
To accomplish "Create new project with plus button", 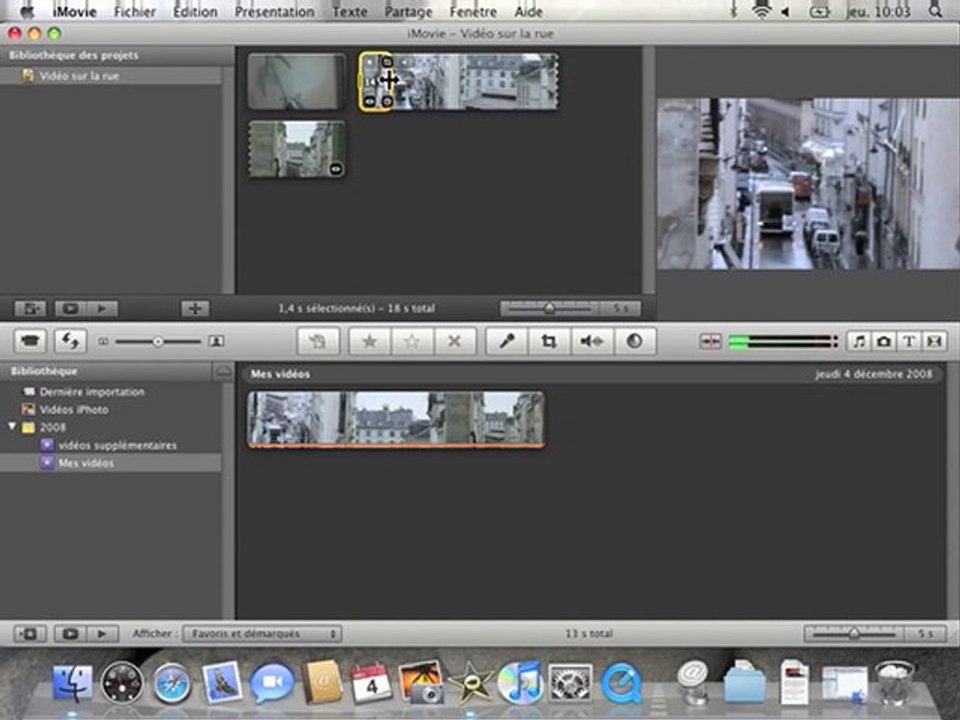I will point(195,309).
